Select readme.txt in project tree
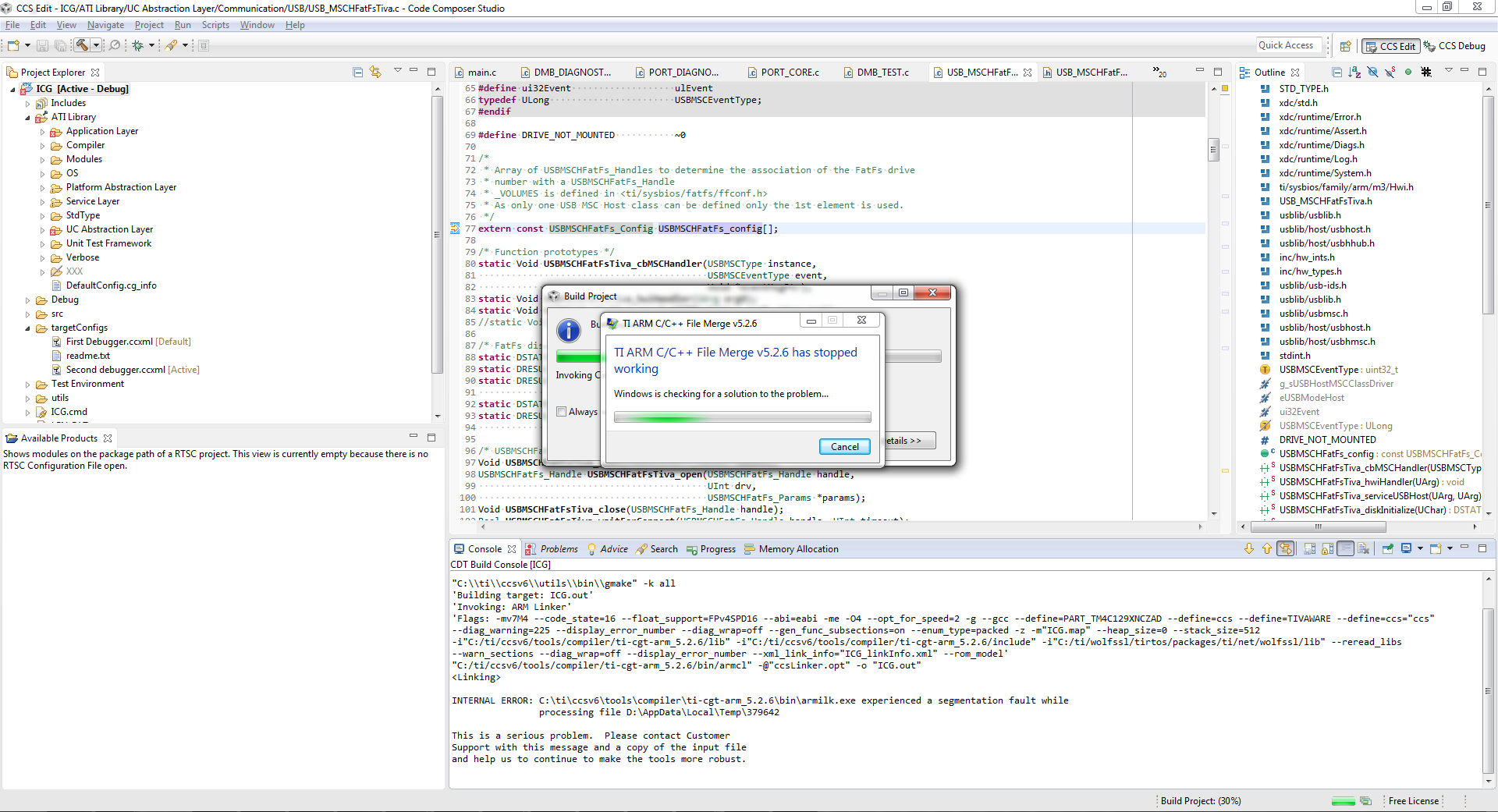1498x812 pixels. click(x=81, y=356)
